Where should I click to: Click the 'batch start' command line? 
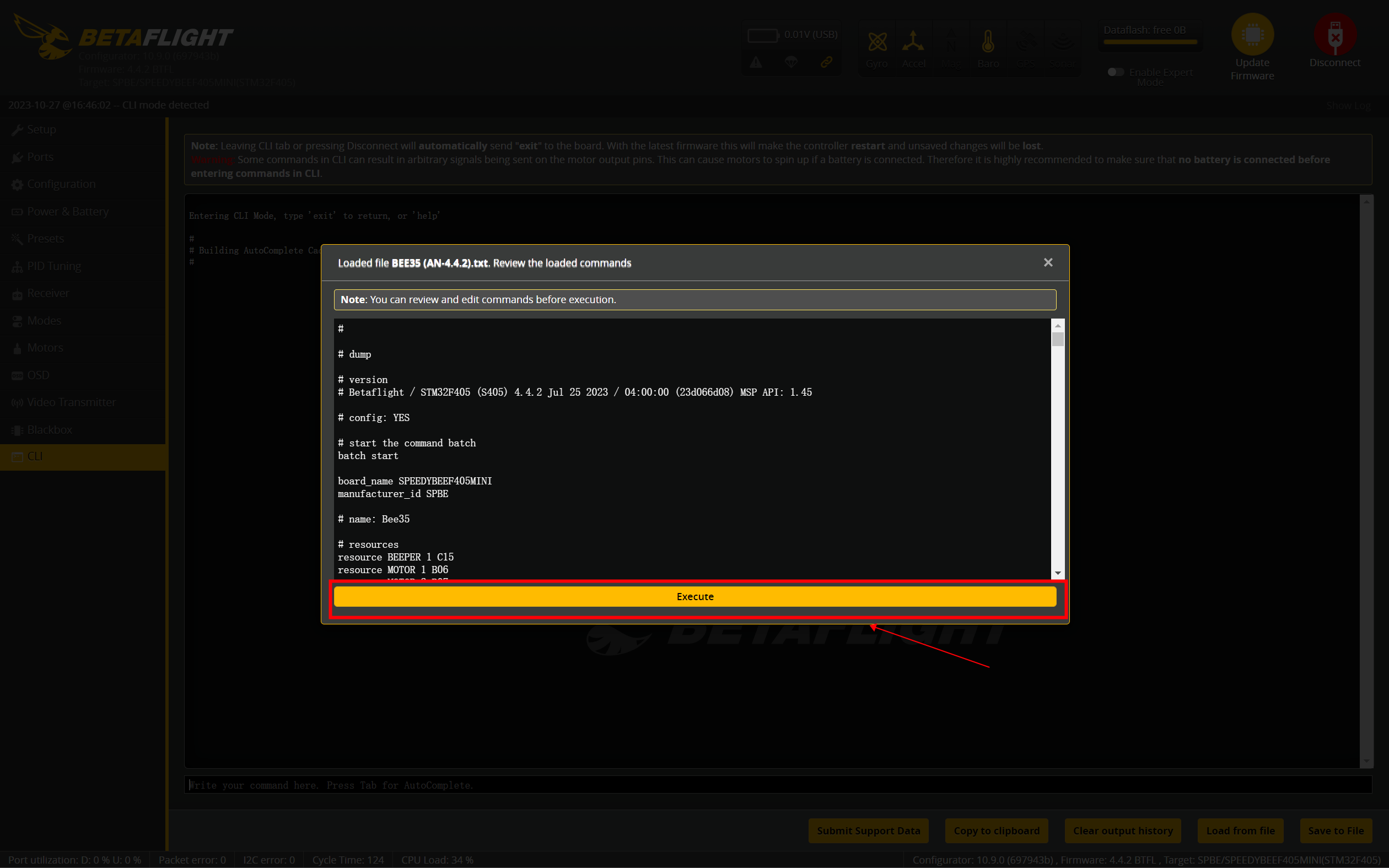(368, 456)
